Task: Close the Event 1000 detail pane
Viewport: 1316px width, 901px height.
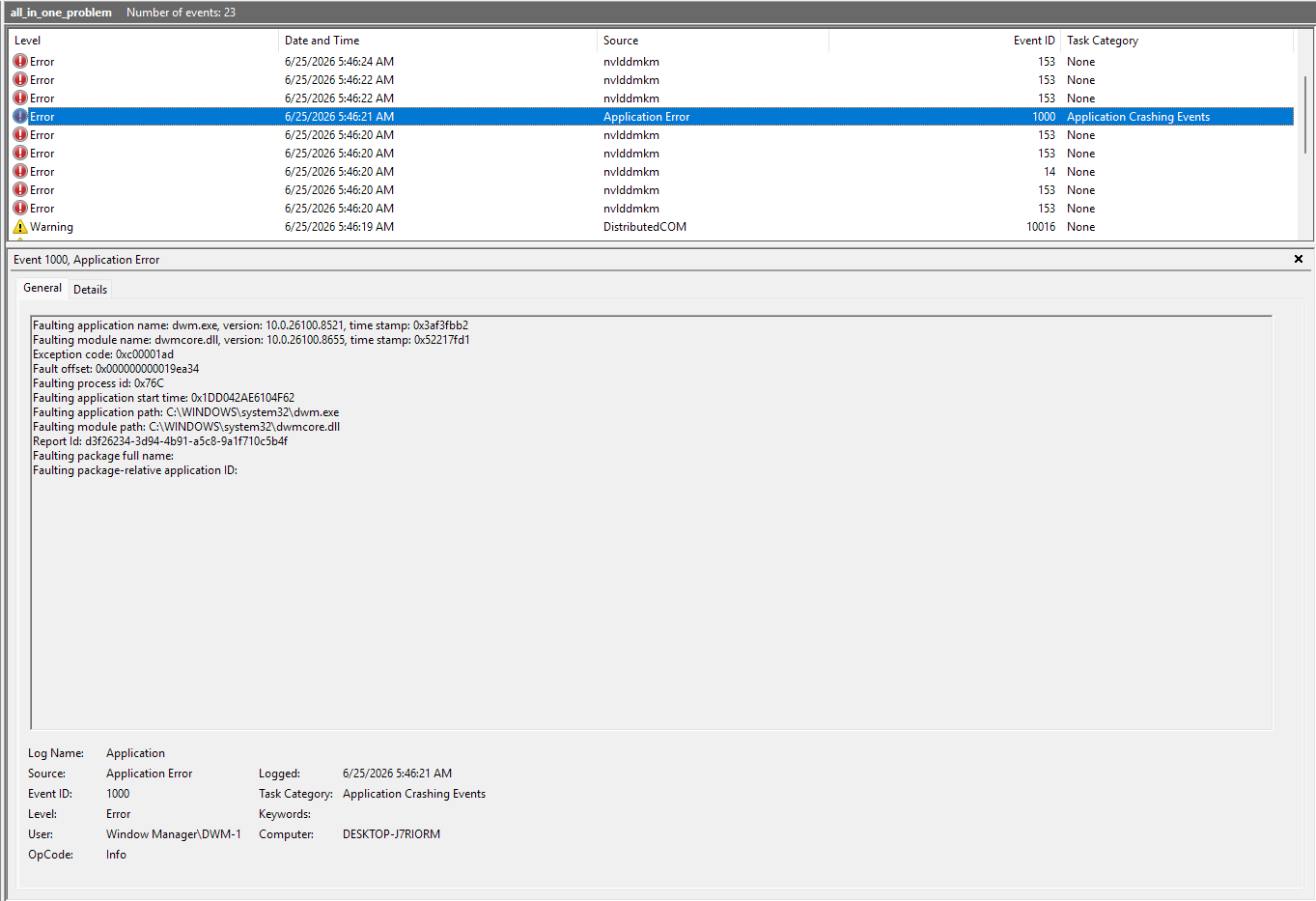Action: pos(1299,259)
